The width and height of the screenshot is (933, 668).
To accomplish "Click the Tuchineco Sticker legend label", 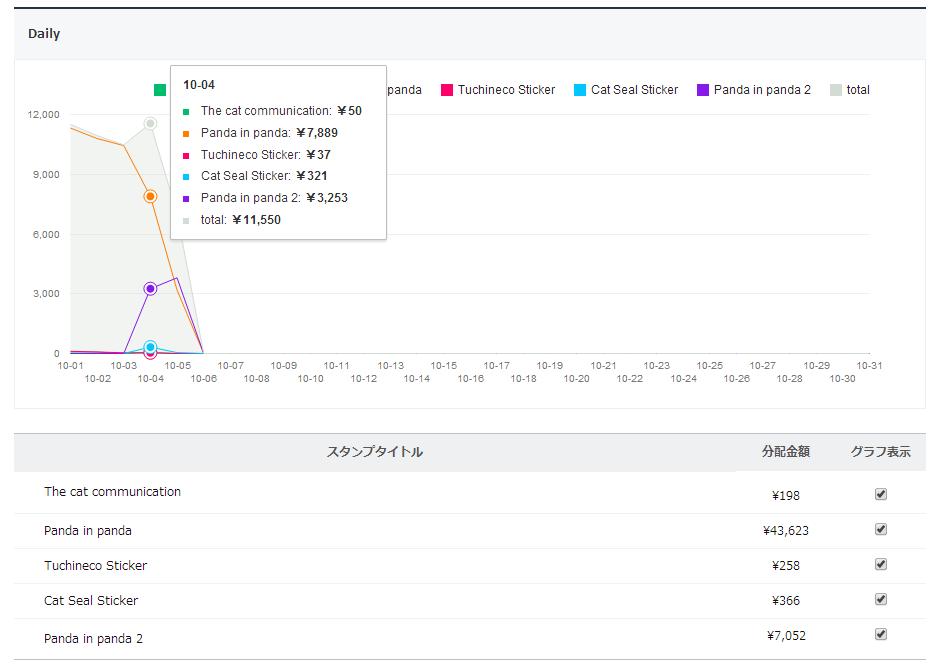I will tap(506, 90).
